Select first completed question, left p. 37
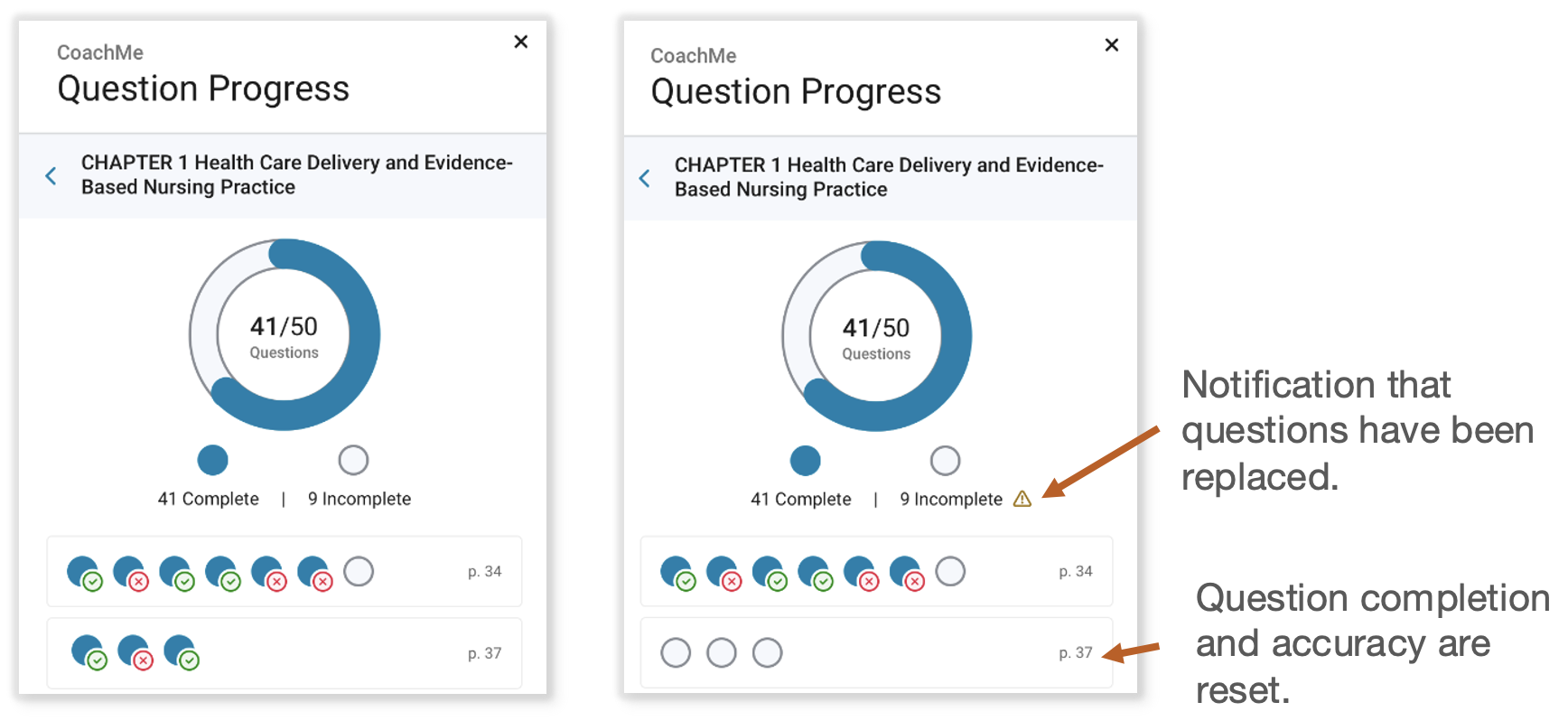 tap(89, 652)
